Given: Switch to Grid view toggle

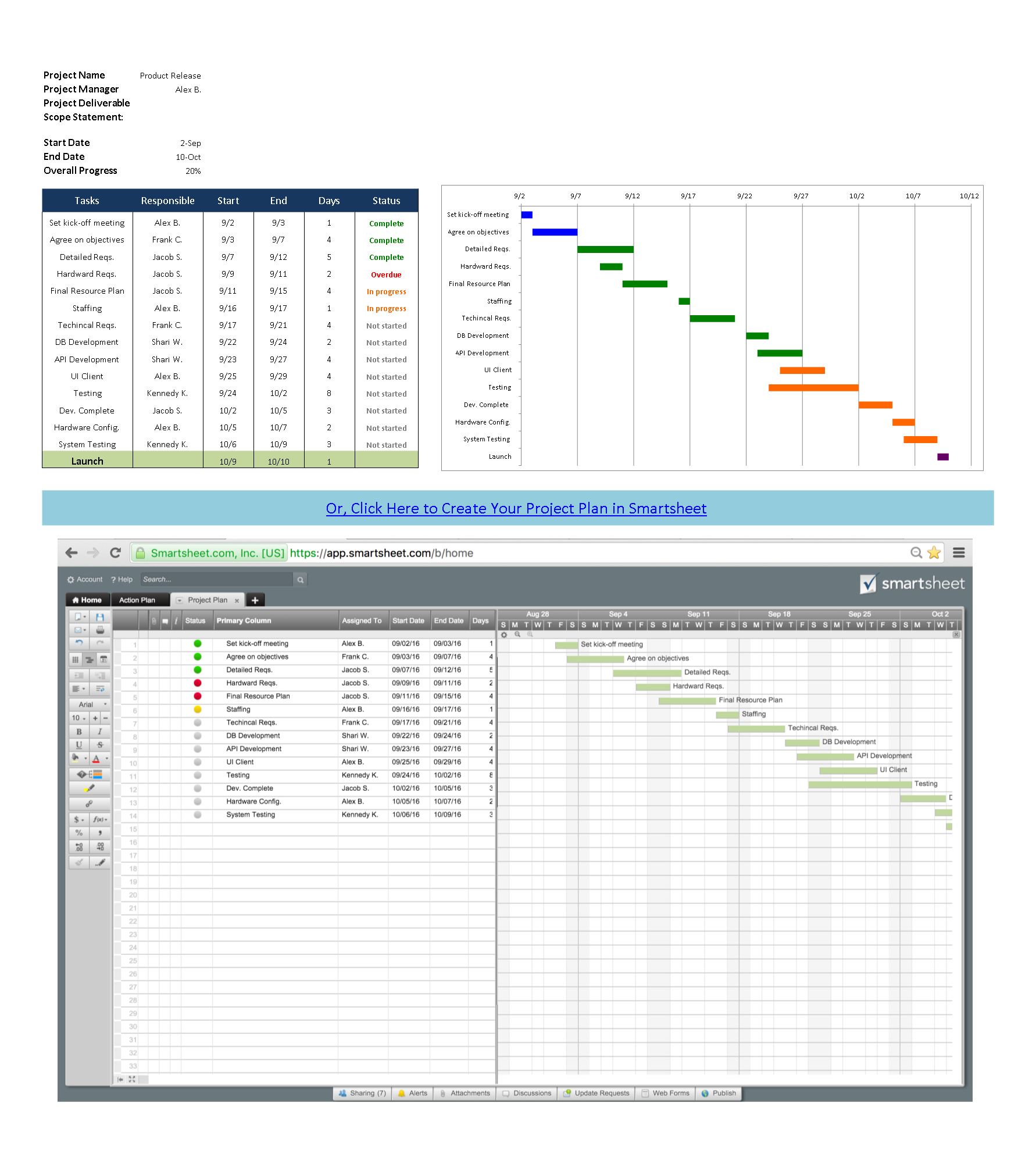Looking at the screenshot, I should click(76, 660).
